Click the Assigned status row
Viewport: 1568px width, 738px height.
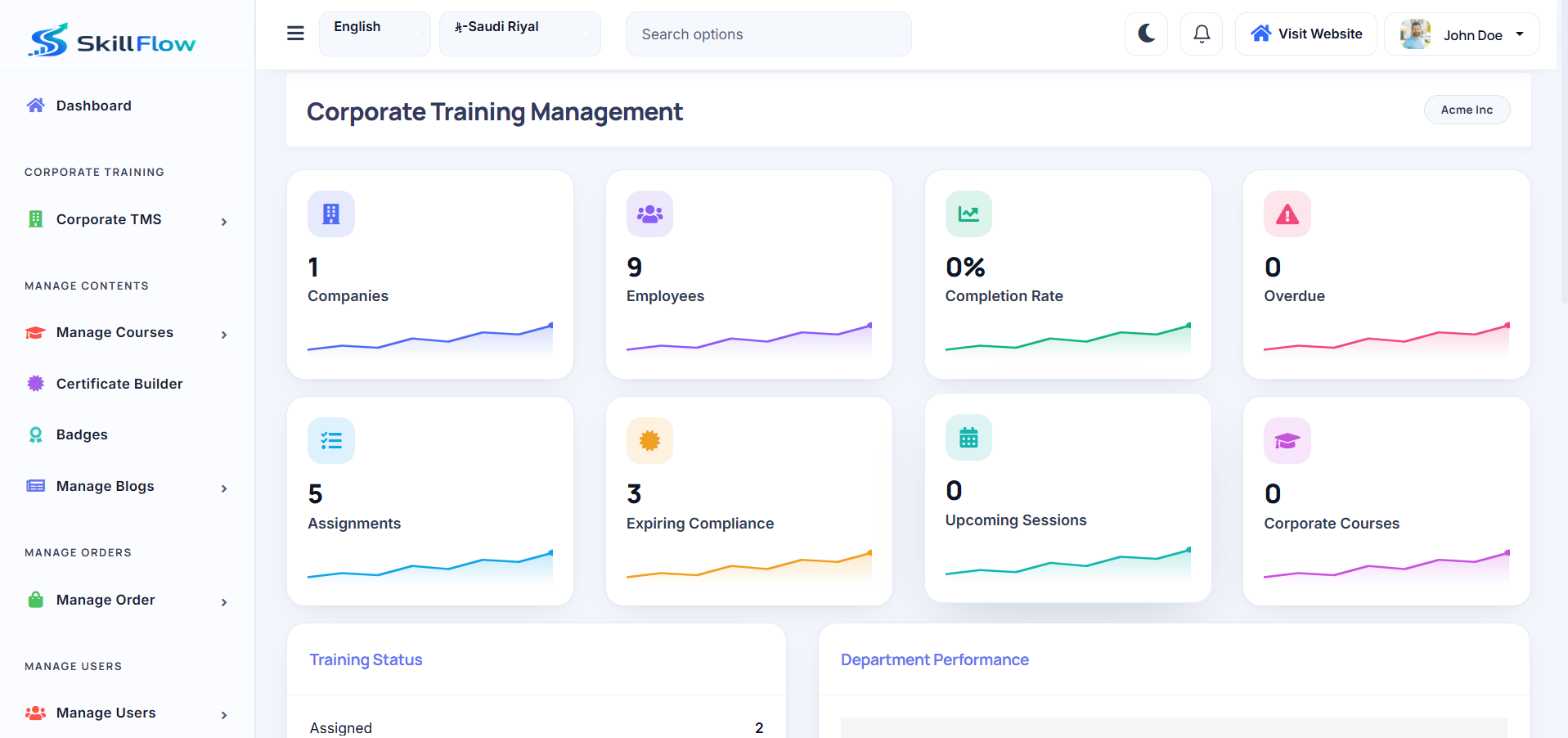coord(537,727)
